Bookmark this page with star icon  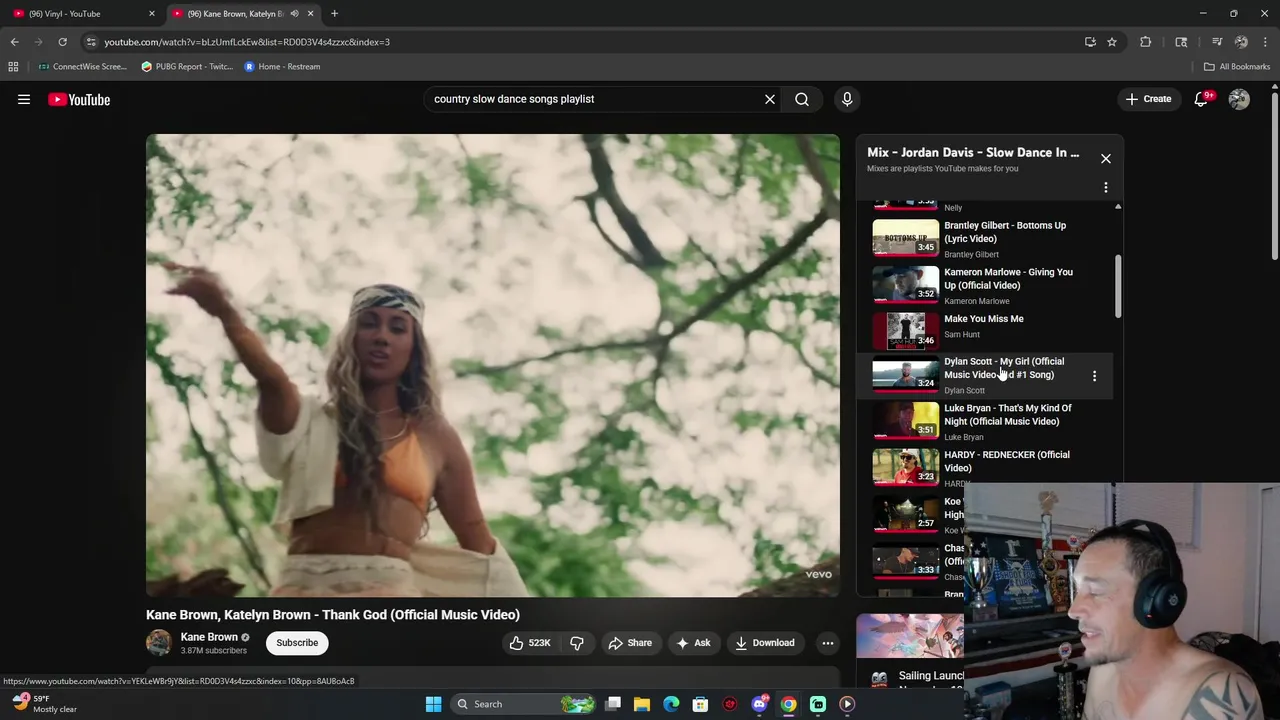(x=1112, y=42)
